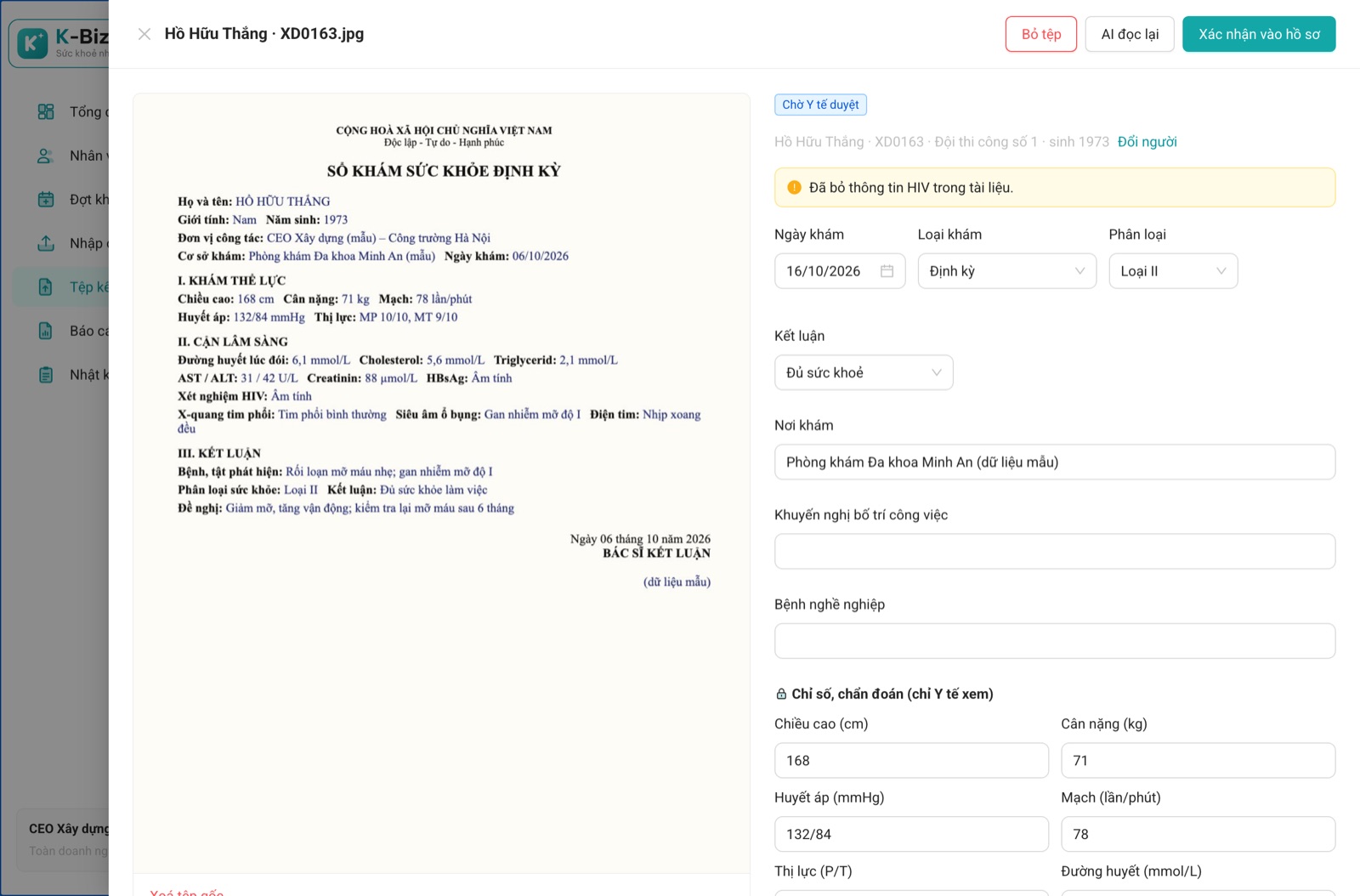Click the Huyết áp (mmHg) field
This screenshot has width=1360, height=896.
(x=911, y=835)
